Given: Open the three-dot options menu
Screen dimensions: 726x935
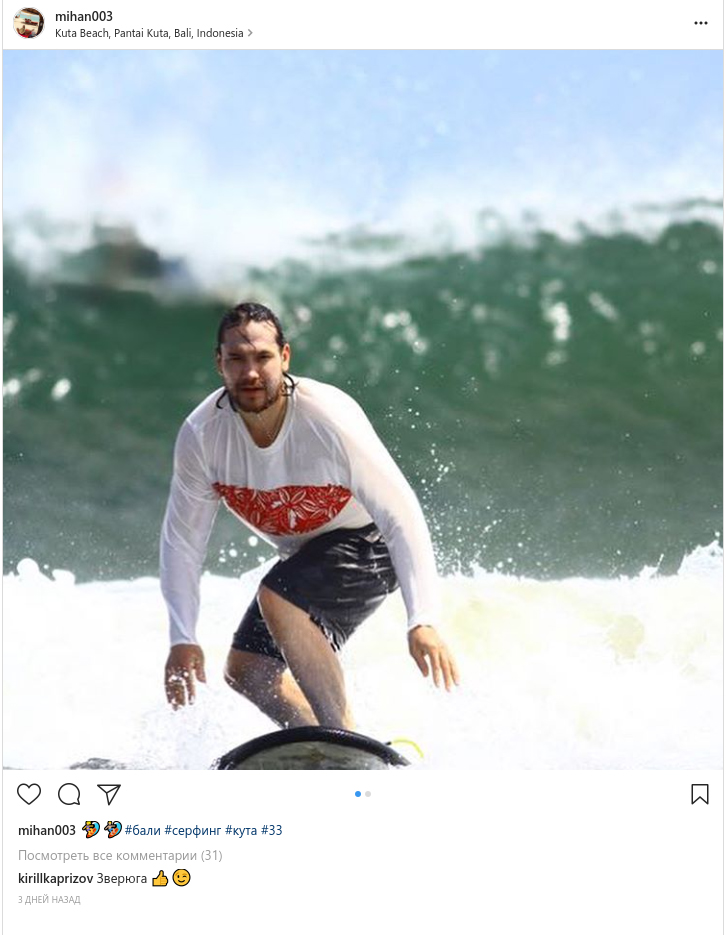Looking at the screenshot, I should [701, 23].
